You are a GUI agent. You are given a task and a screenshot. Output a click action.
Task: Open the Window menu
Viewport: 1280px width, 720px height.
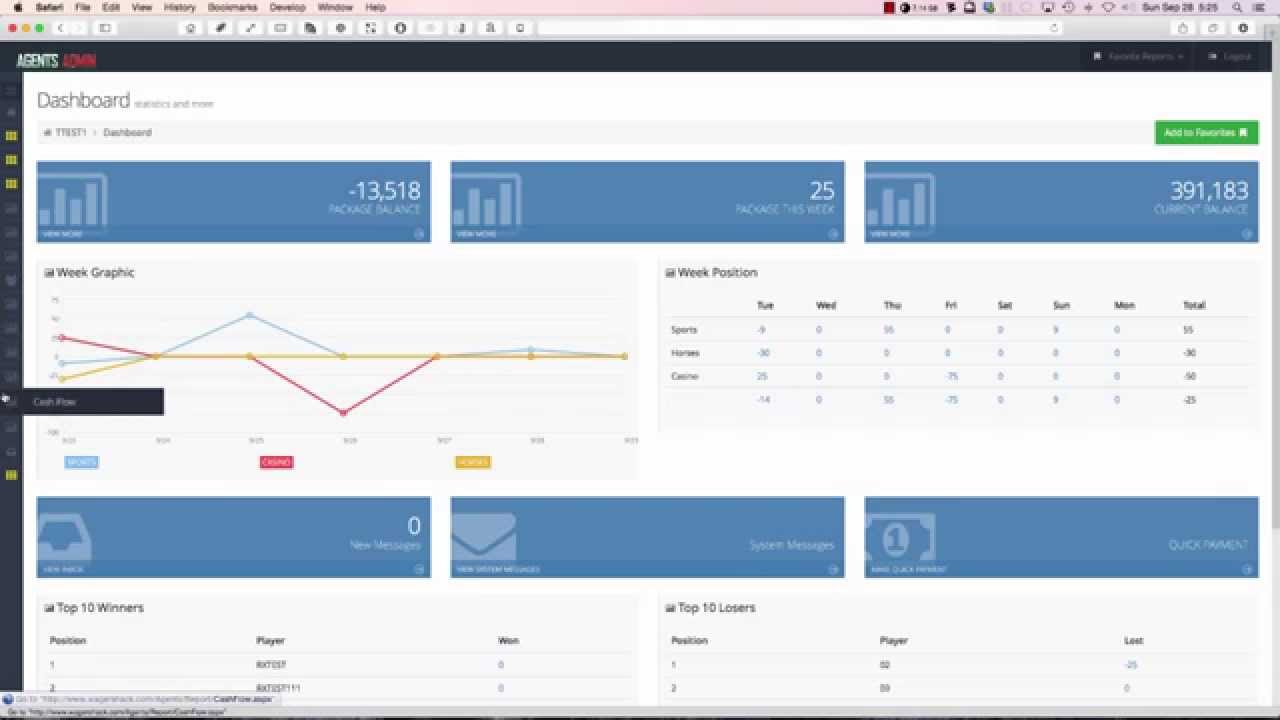coord(335,7)
